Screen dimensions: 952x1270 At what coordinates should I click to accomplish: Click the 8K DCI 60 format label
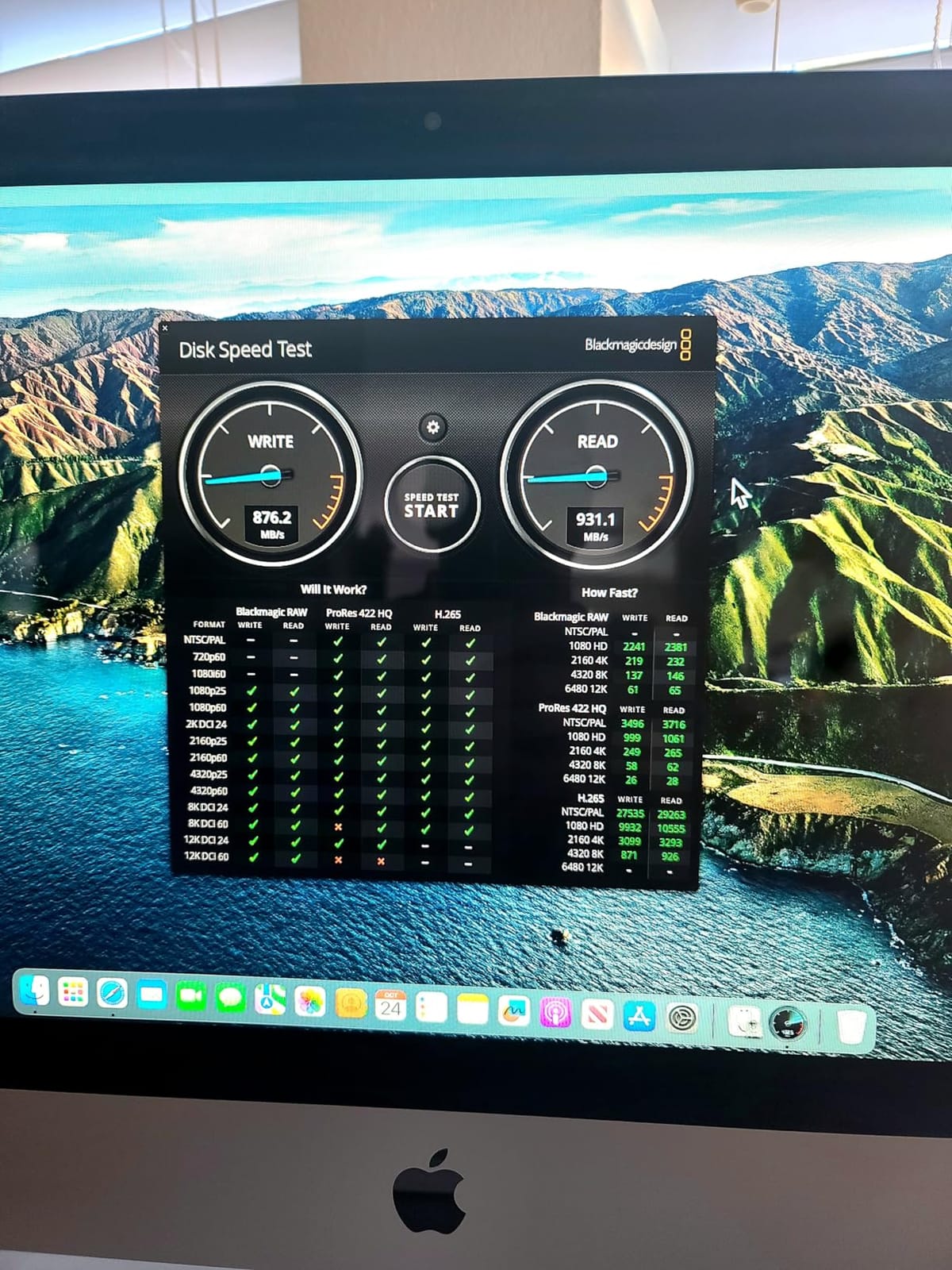tap(208, 824)
